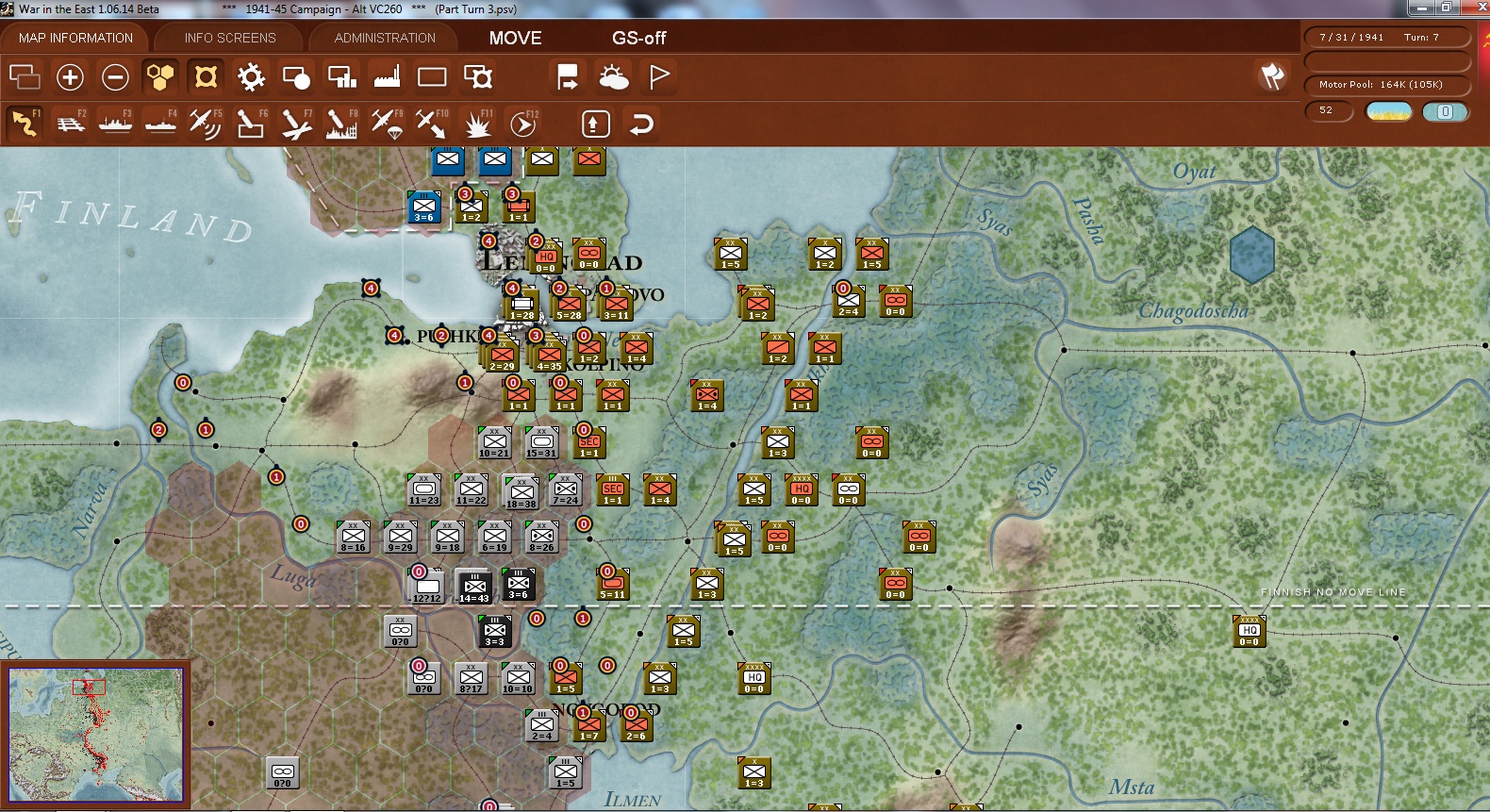This screenshot has height=812, width=1490.
Task: Click the pennant flag toolbar icon
Action: point(659,76)
